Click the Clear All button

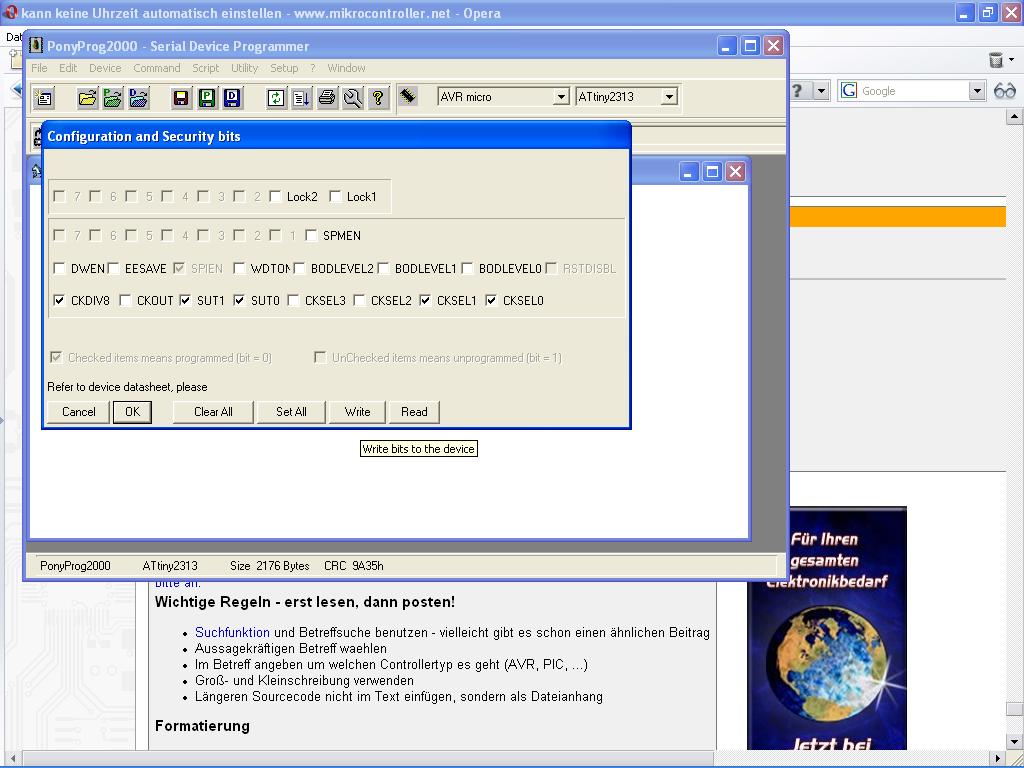tap(213, 412)
